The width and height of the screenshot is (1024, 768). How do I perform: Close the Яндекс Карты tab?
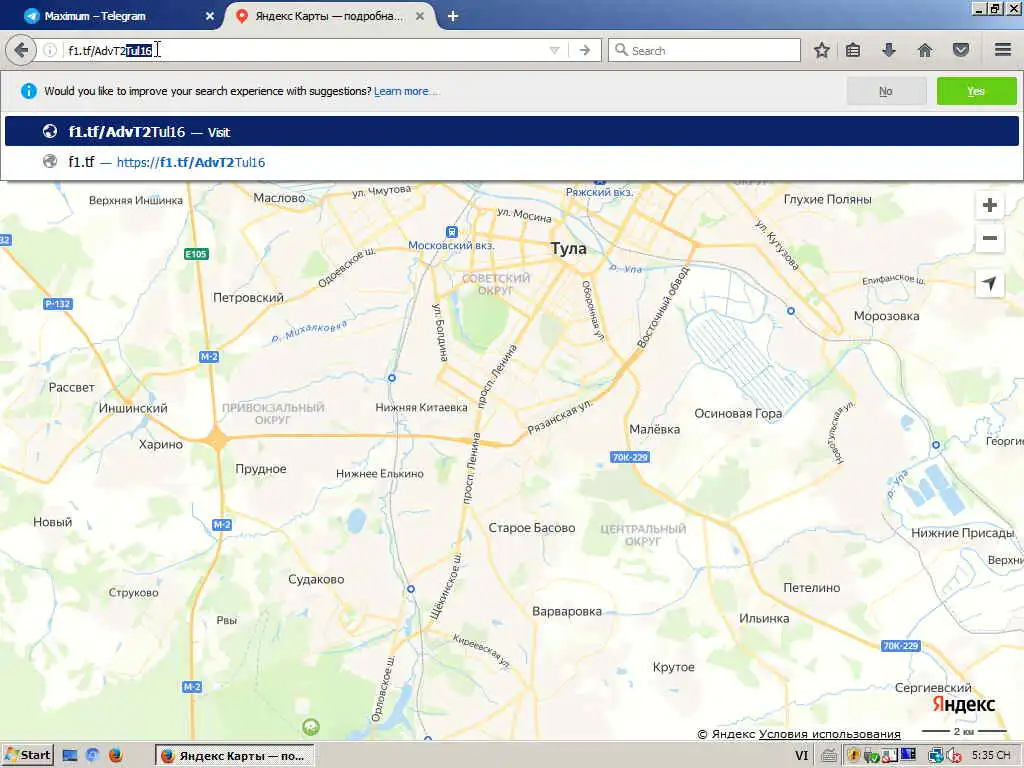tap(420, 16)
